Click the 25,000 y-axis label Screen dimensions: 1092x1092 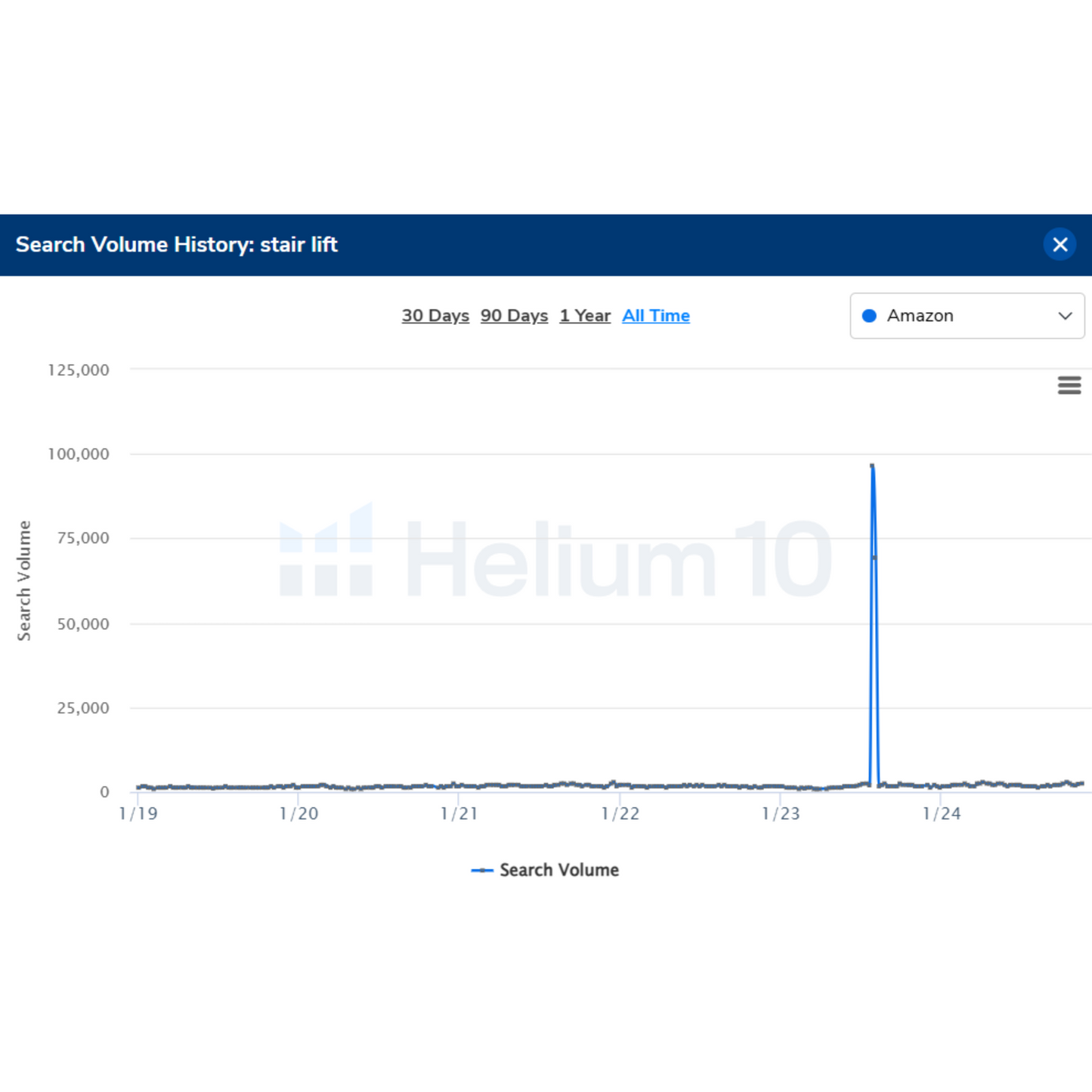[x=83, y=708]
